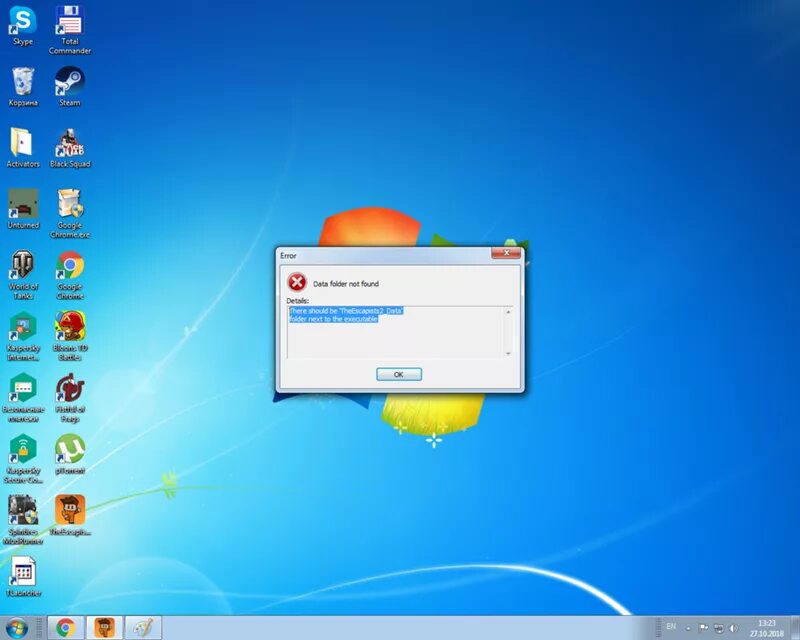
Task: Open the Activators folder
Action: pyautogui.click(x=22, y=148)
